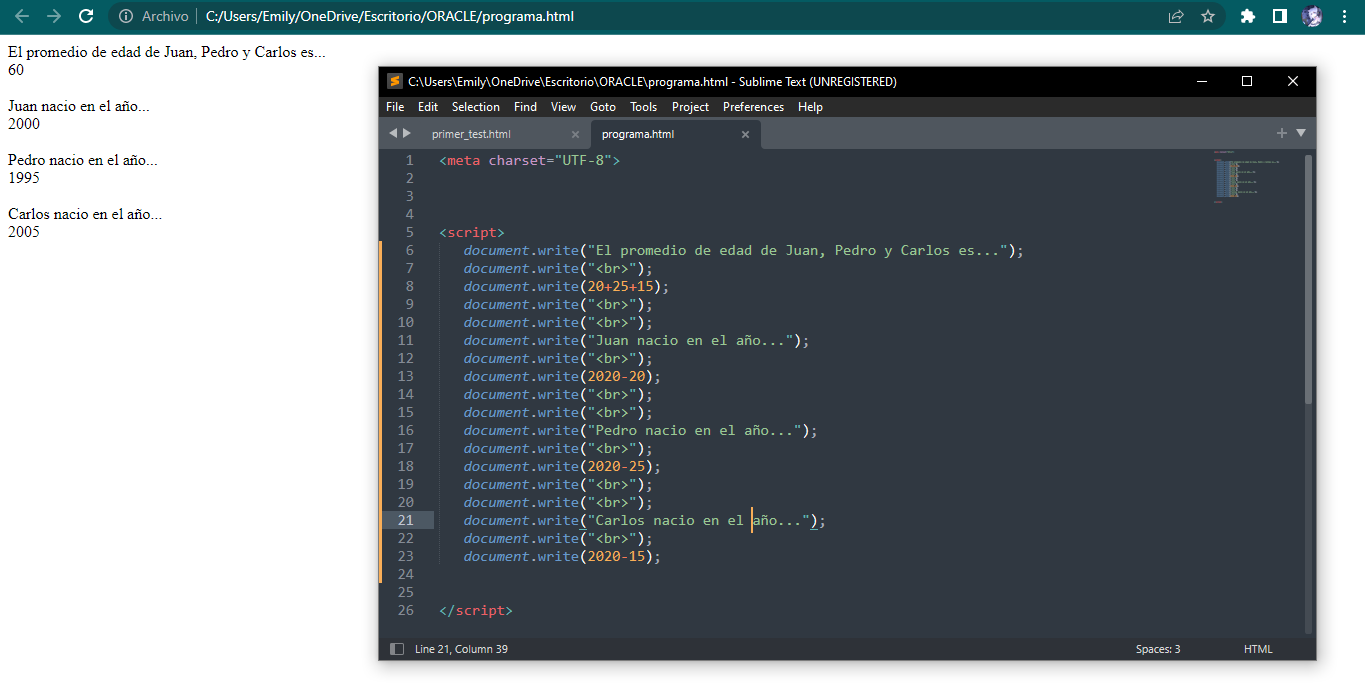Click the new tab plus icon in Sublime
The width and height of the screenshot is (1365, 692).
[x=1281, y=133]
